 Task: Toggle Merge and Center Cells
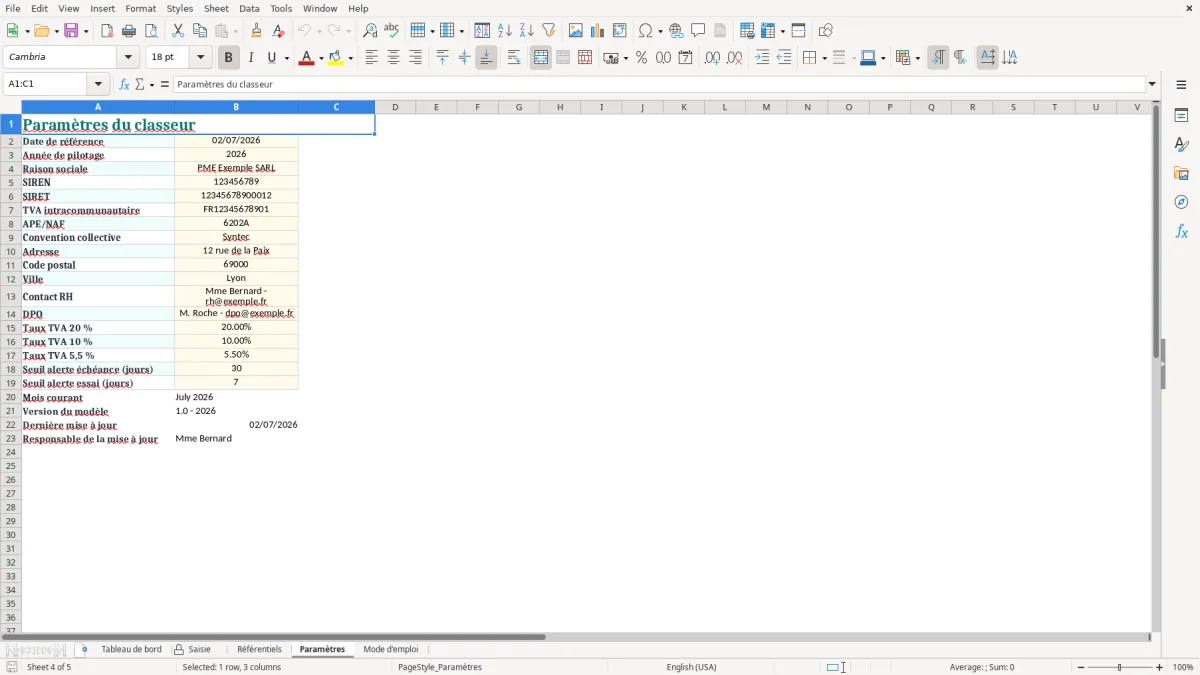point(541,57)
